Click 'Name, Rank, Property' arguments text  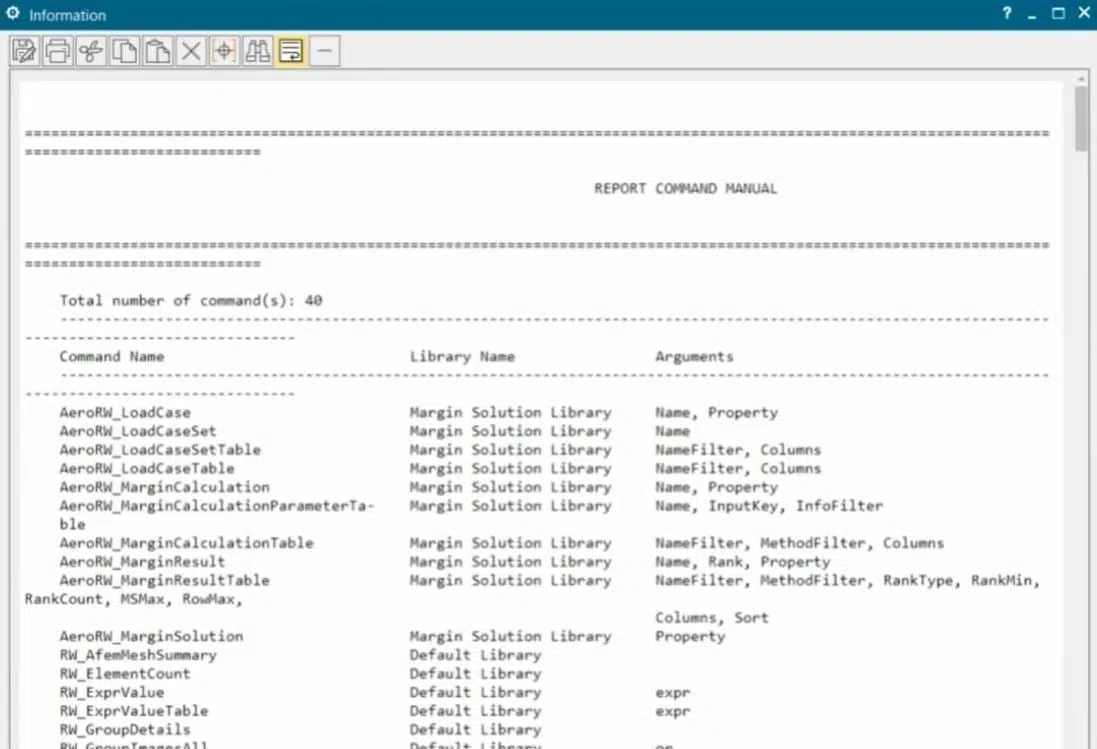[742, 562]
